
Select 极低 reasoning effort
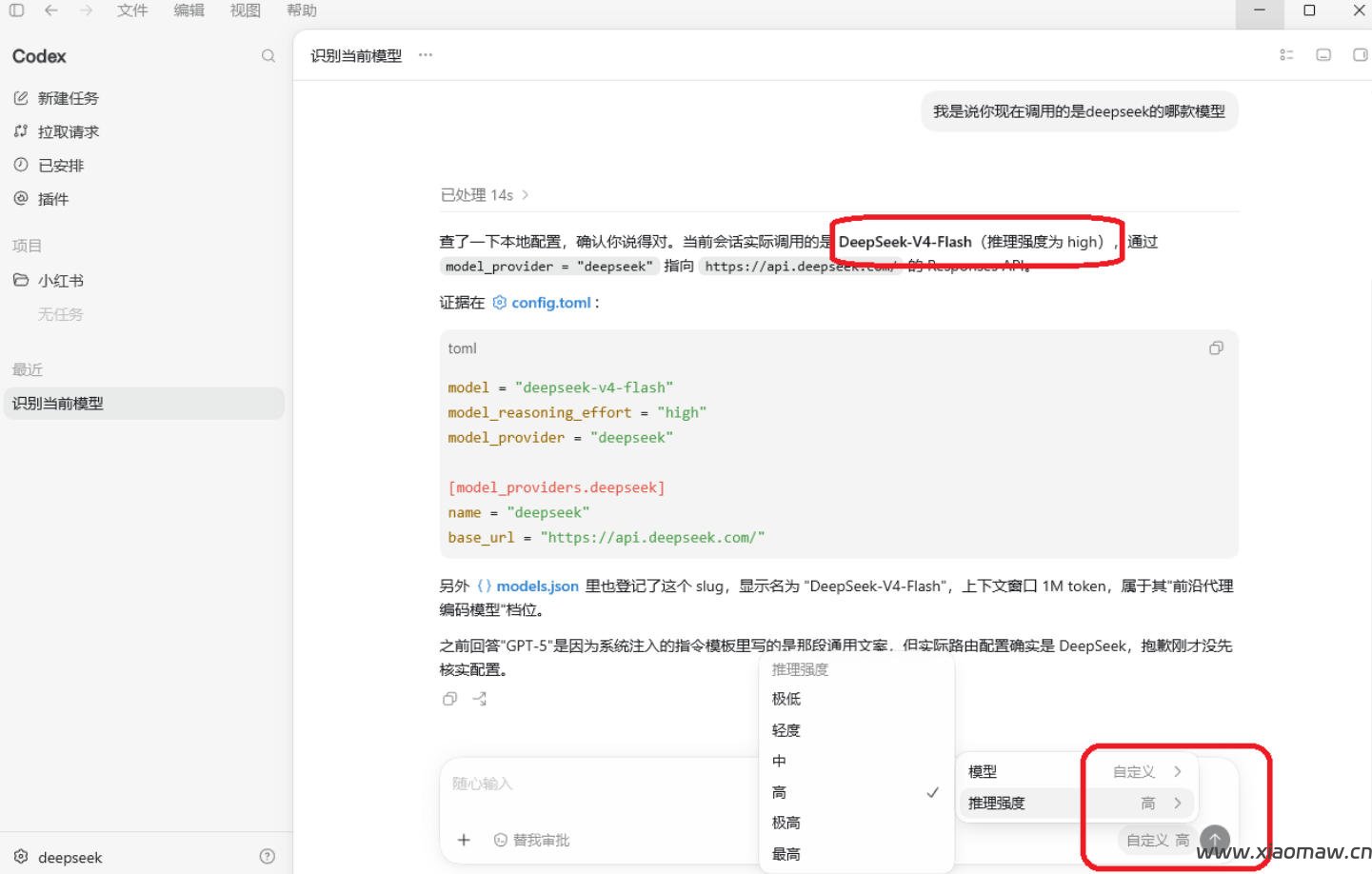pyautogui.click(x=856, y=699)
